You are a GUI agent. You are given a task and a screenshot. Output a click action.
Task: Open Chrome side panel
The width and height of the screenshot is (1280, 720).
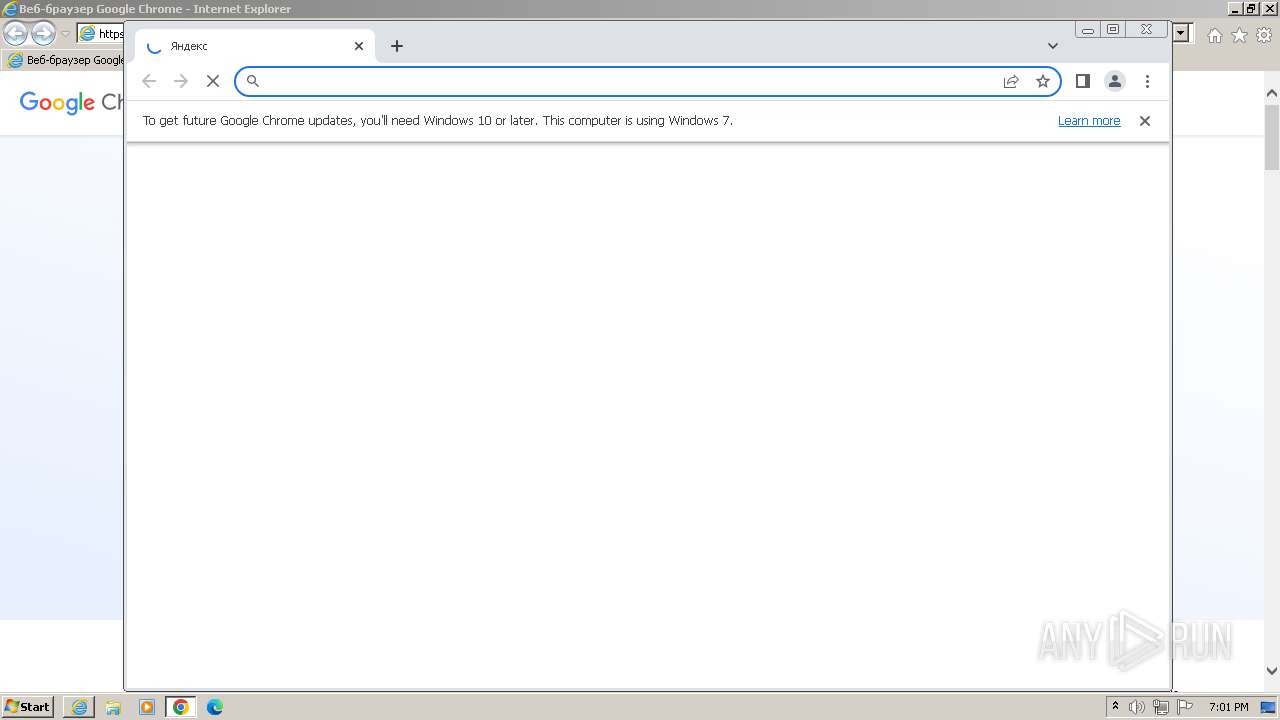click(1082, 81)
